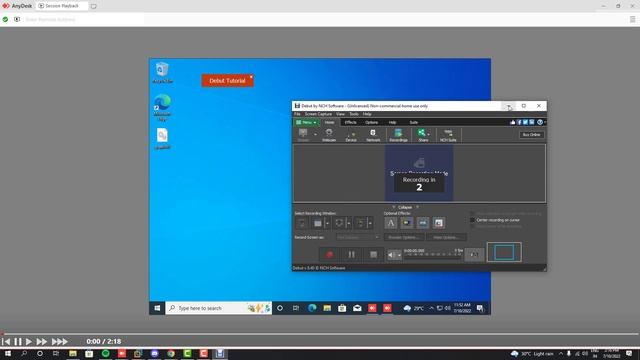Open AnyDesk Session Playback tab
This screenshot has width=640, height=360.
(61, 6)
